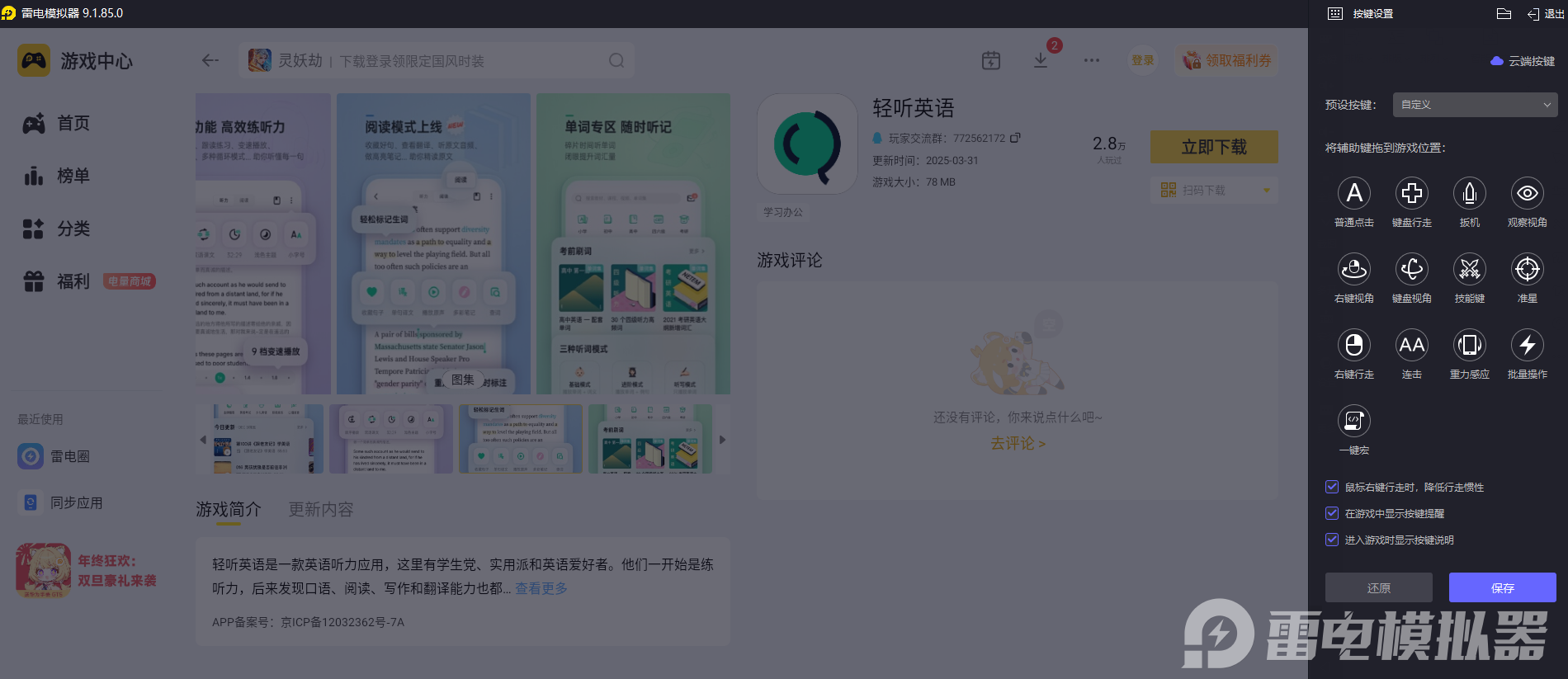1568x679 pixels.
Task: Toggle 鼠标右键行走时，降低行走惯性 checkbox
Action: tap(1332, 487)
